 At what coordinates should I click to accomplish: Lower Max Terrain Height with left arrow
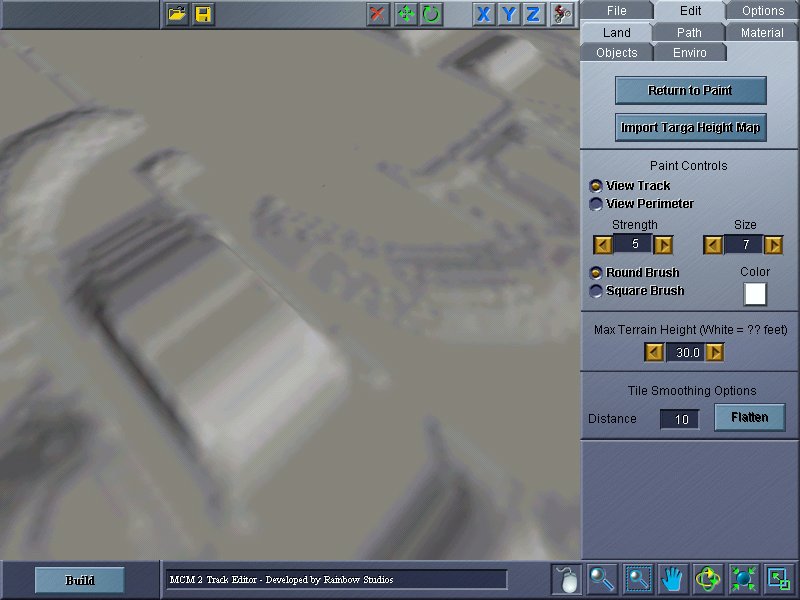click(x=654, y=353)
